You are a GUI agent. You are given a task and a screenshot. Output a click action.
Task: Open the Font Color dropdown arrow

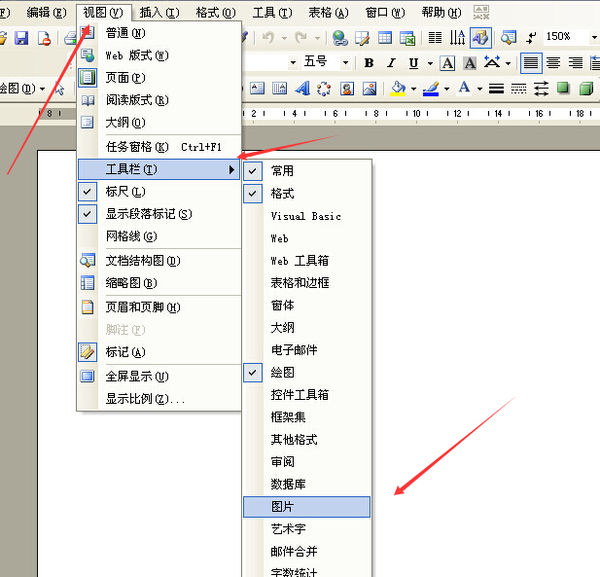coord(480,89)
